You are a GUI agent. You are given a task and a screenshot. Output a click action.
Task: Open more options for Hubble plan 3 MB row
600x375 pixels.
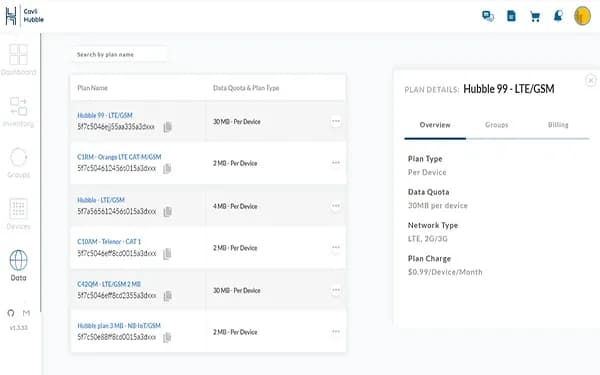click(x=336, y=331)
